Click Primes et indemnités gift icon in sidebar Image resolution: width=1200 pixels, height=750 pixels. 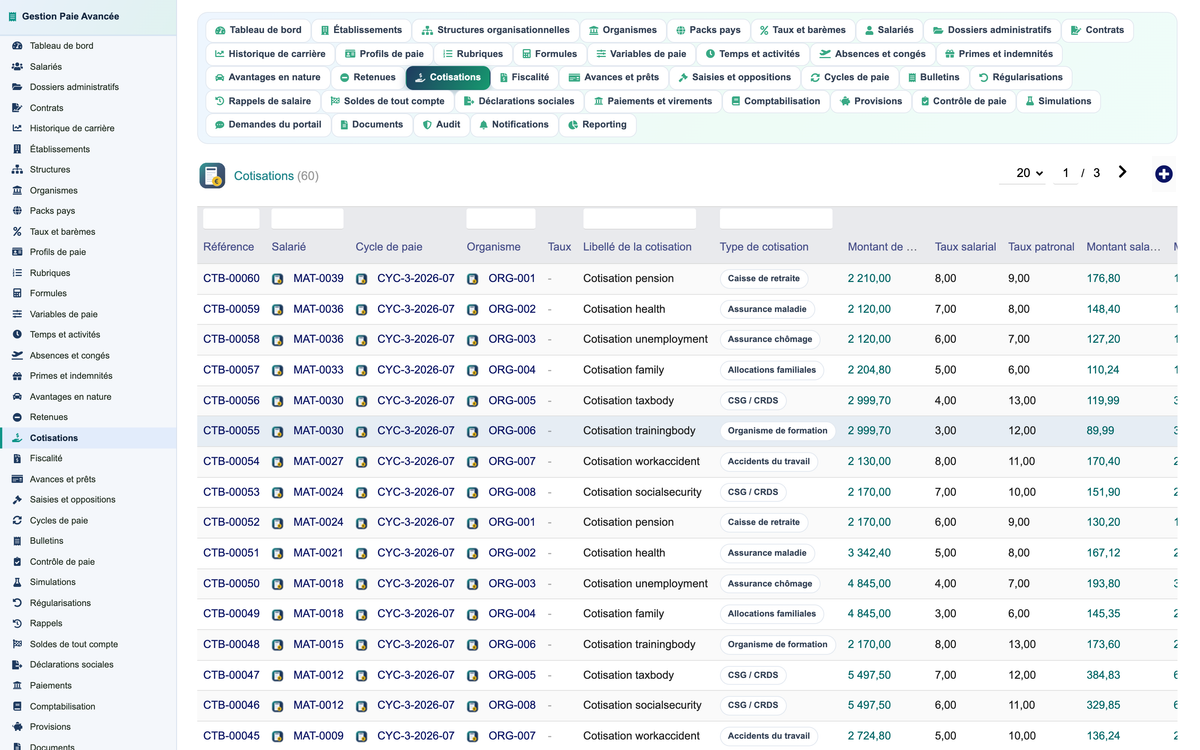coord(17,376)
